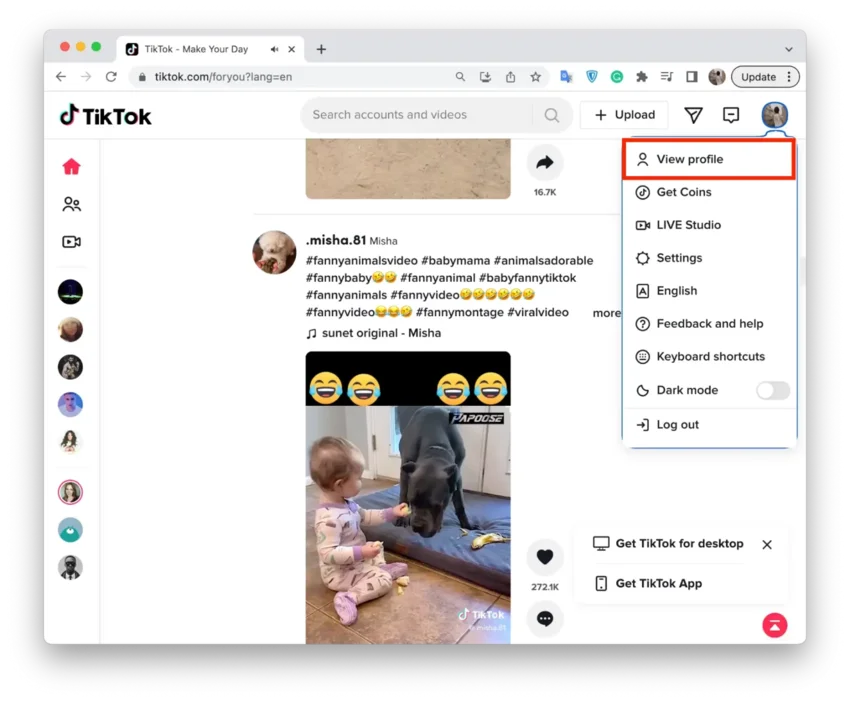The height and width of the screenshot is (702, 850).
Task: Expand the caption with the more link
Action: (606, 312)
